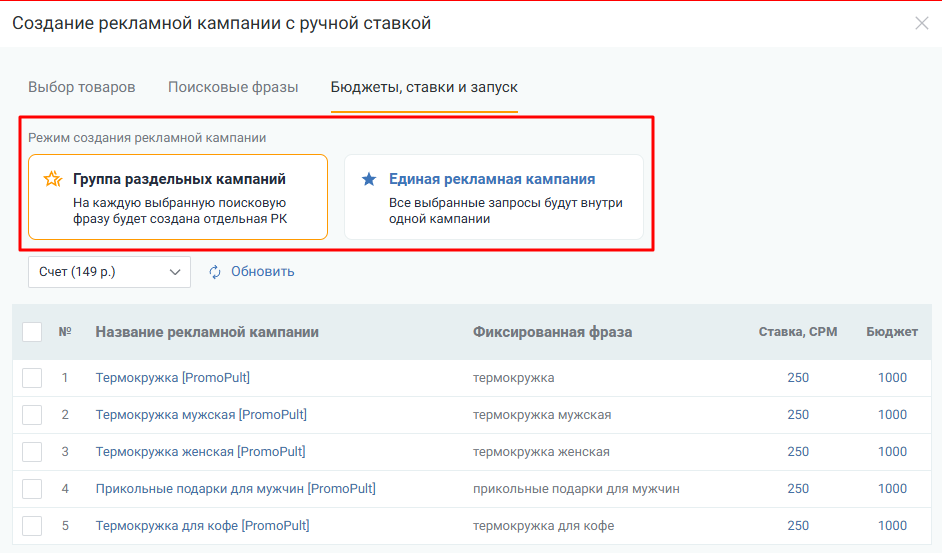The width and height of the screenshot is (942, 553).
Task: Open campaign Термокружка мужская [PromoPult]
Action: [x=201, y=415]
